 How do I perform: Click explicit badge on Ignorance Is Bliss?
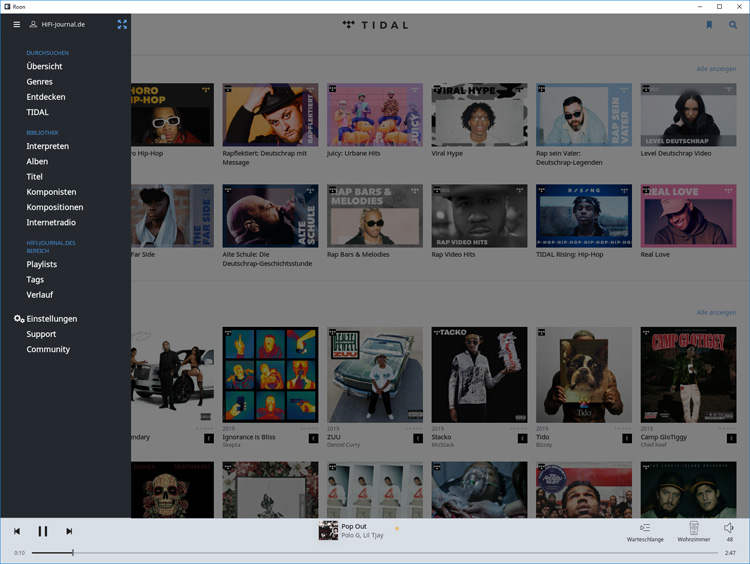[313, 438]
